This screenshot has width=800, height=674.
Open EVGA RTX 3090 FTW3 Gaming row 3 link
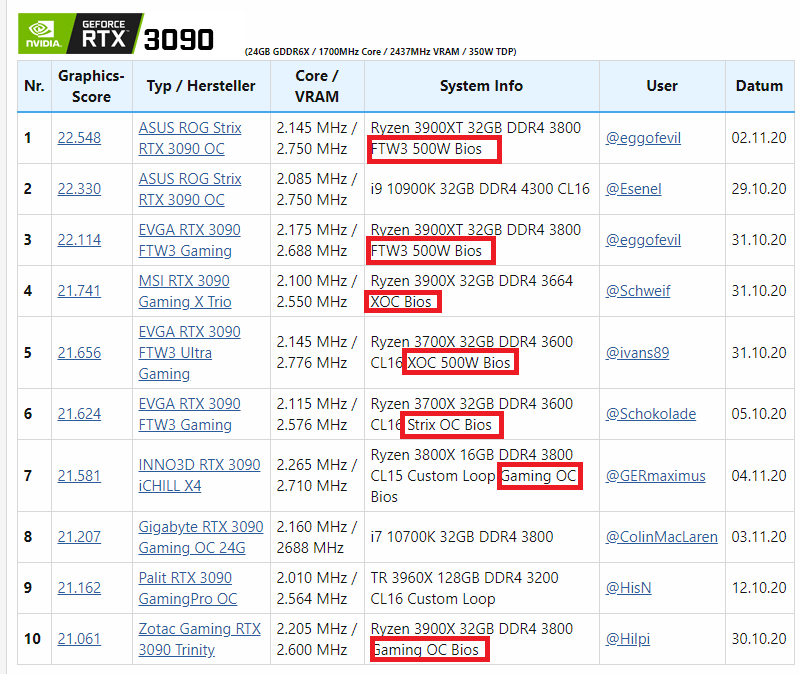click(x=189, y=240)
